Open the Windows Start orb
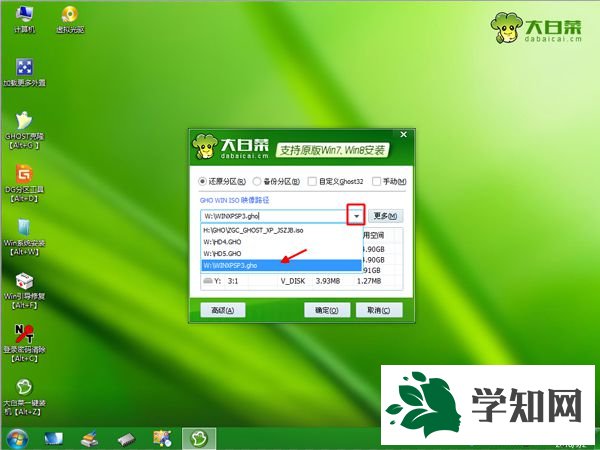The height and width of the screenshot is (450, 600). [x=17, y=439]
